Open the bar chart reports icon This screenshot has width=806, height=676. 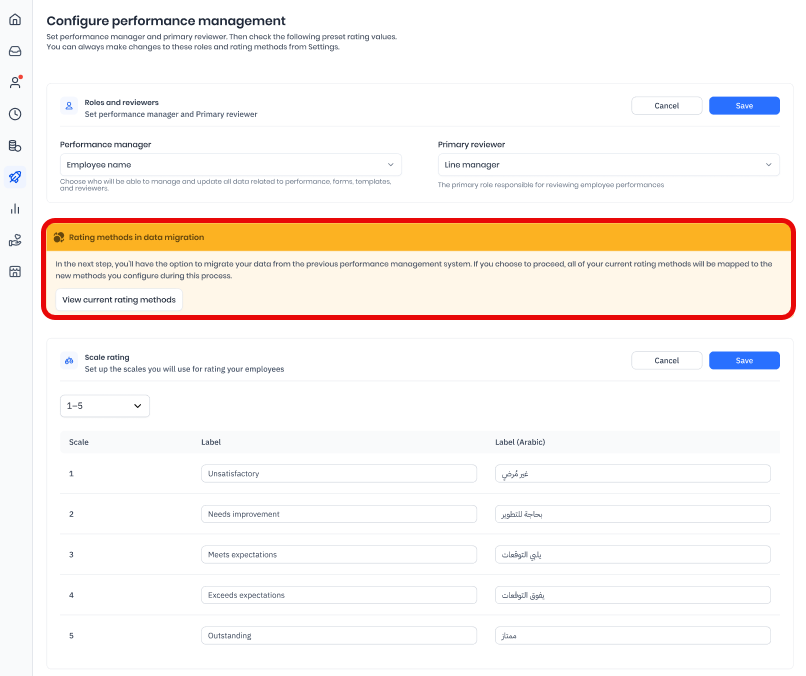click(15, 209)
